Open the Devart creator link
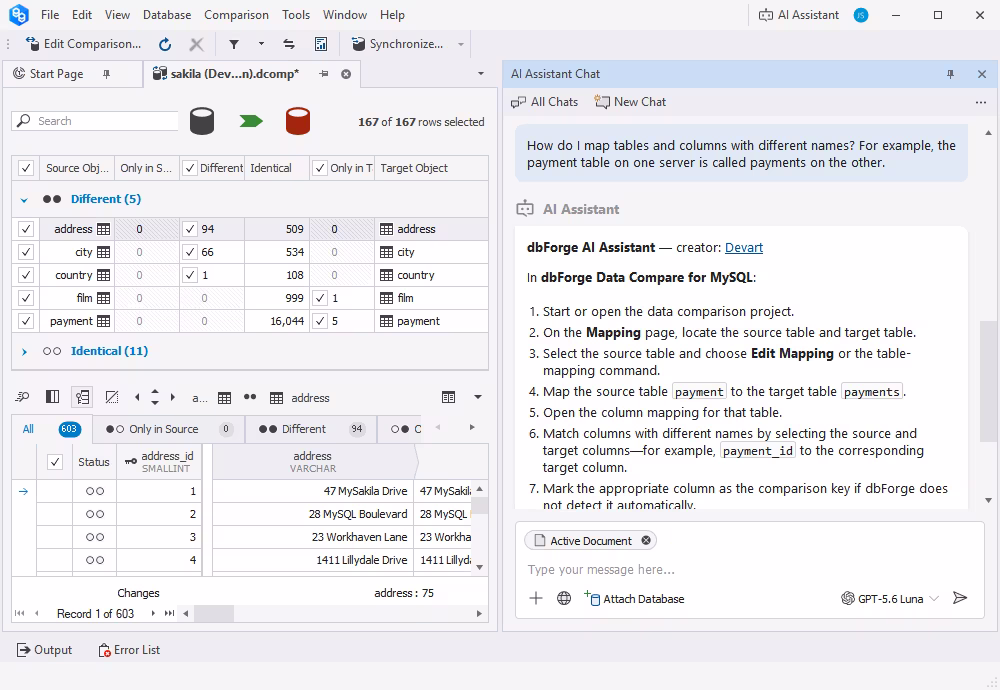1000x690 pixels. (x=744, y=247)
